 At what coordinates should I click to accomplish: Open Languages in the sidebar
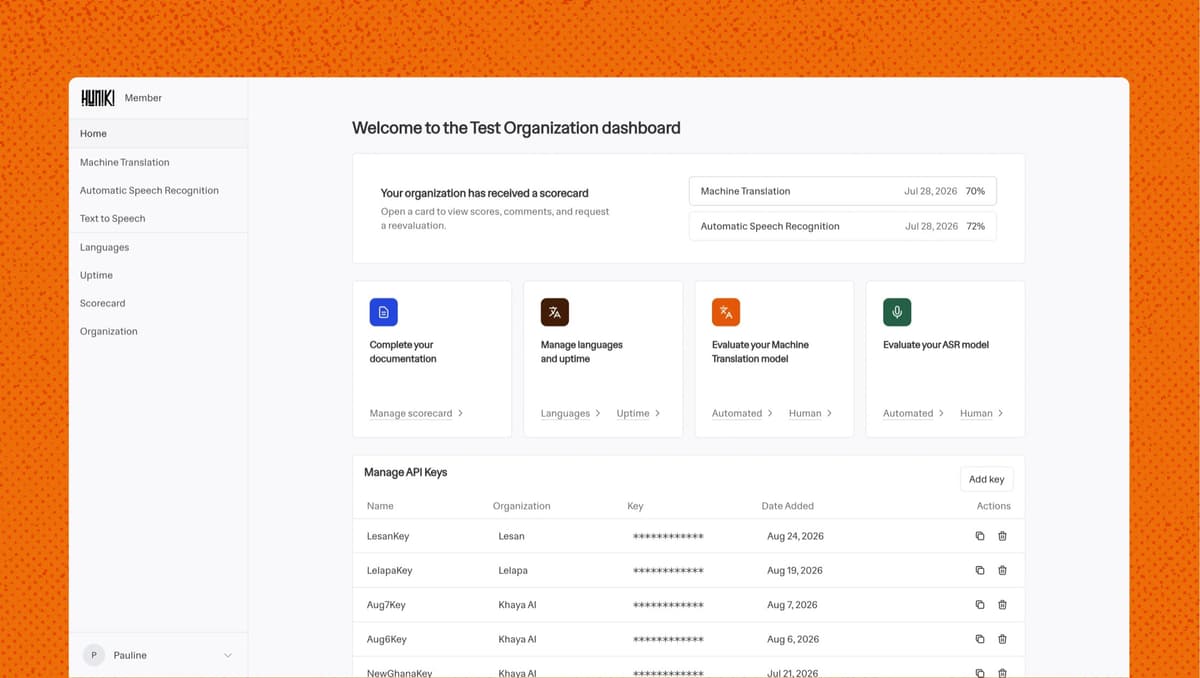(x=158, y=247)
